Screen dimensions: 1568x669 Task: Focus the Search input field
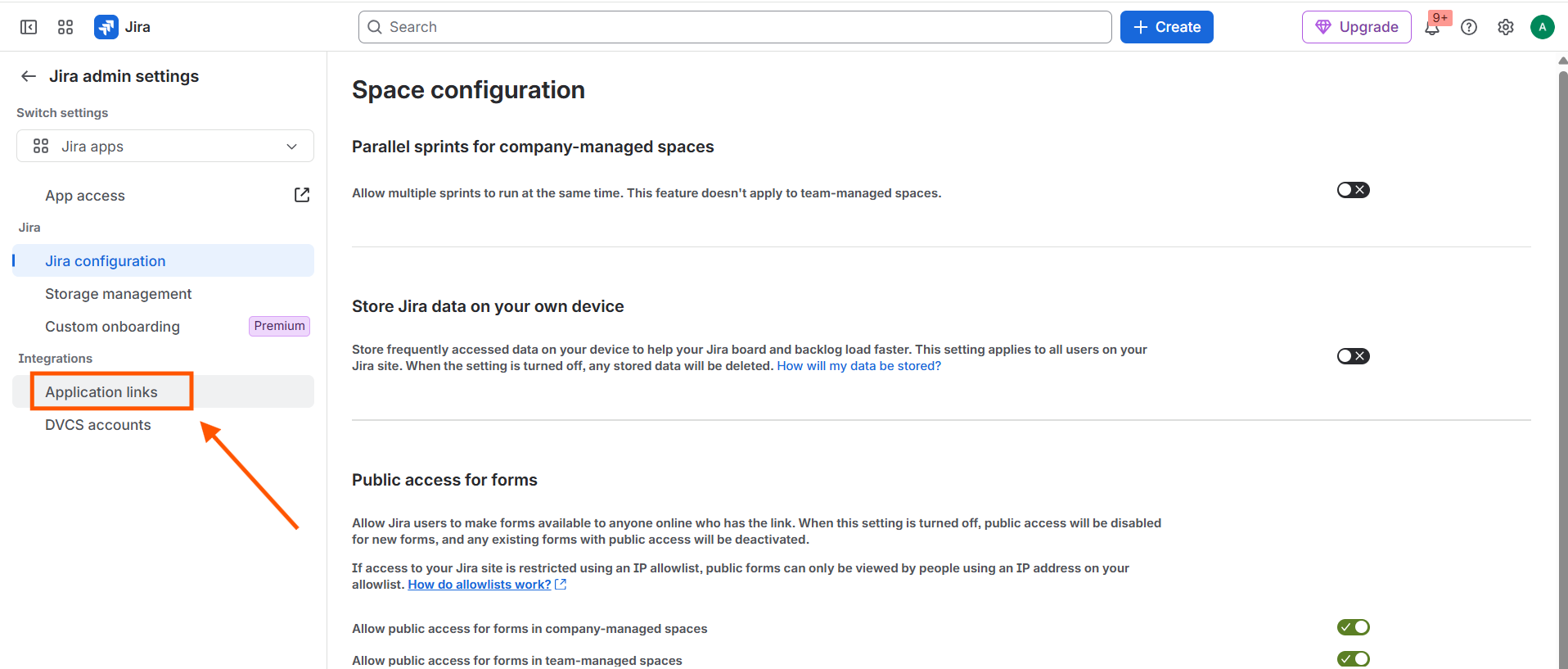click(x=735, y=27)
